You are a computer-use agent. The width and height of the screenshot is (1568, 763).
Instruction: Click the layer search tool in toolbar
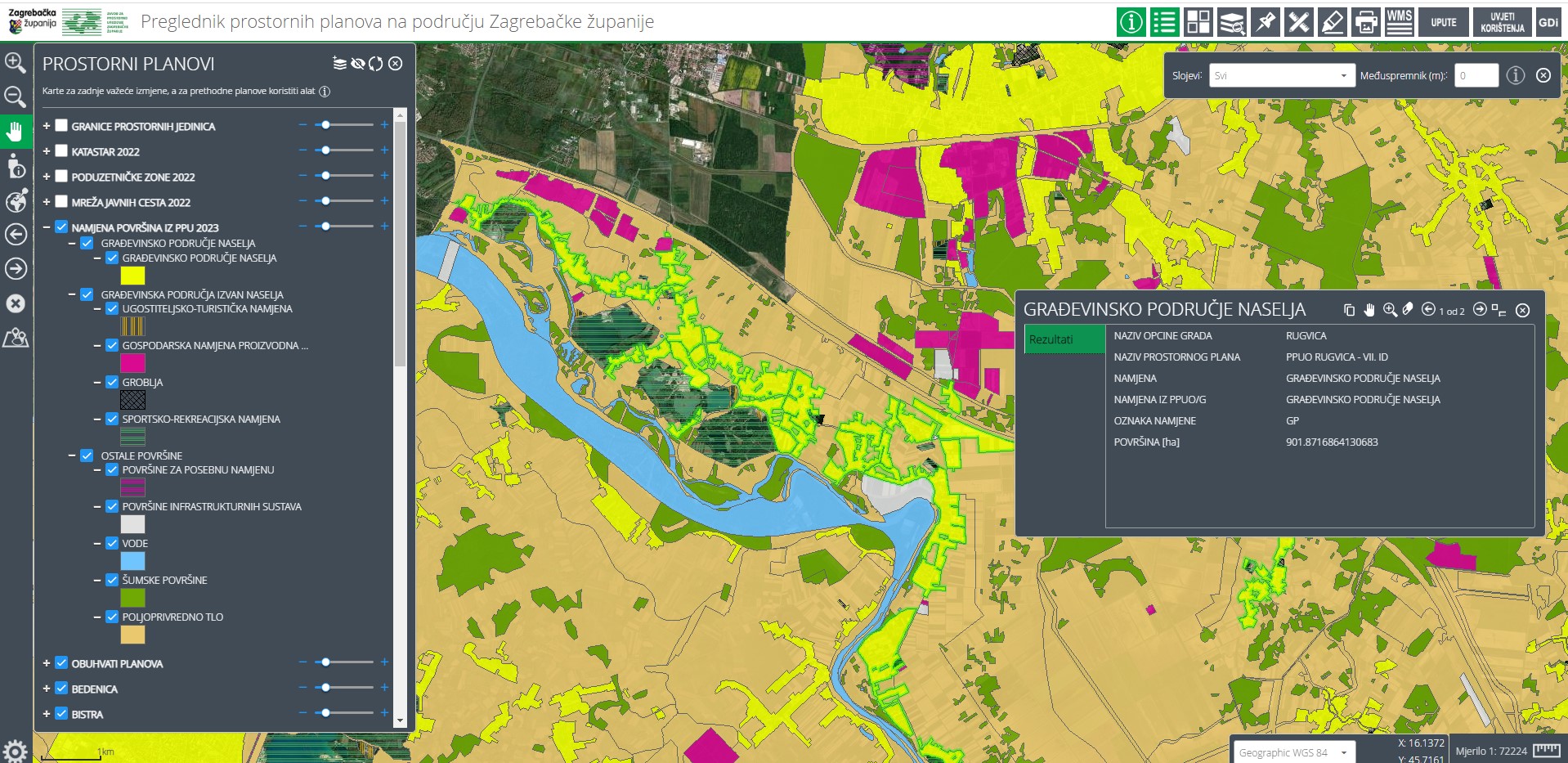coord(1231,22)
